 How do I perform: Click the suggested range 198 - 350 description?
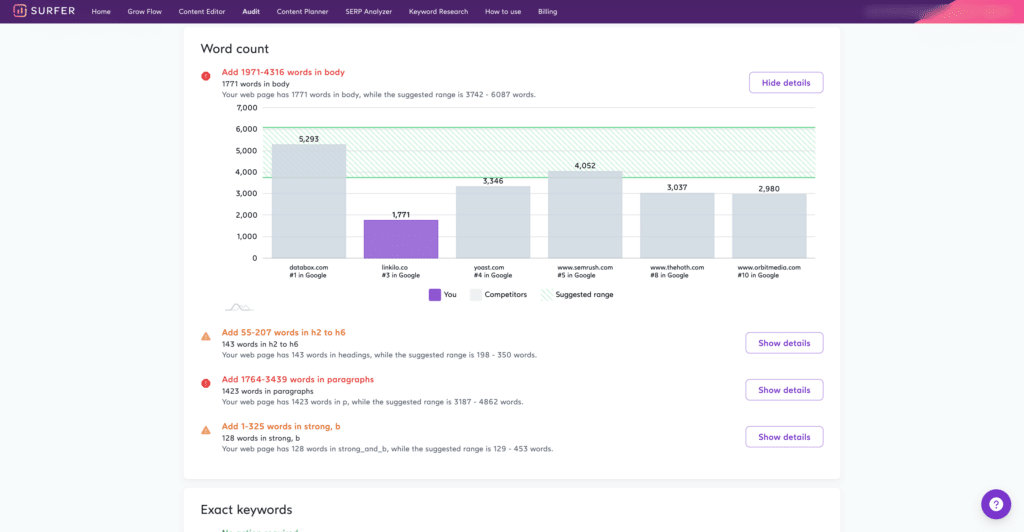tap(379, 355)
